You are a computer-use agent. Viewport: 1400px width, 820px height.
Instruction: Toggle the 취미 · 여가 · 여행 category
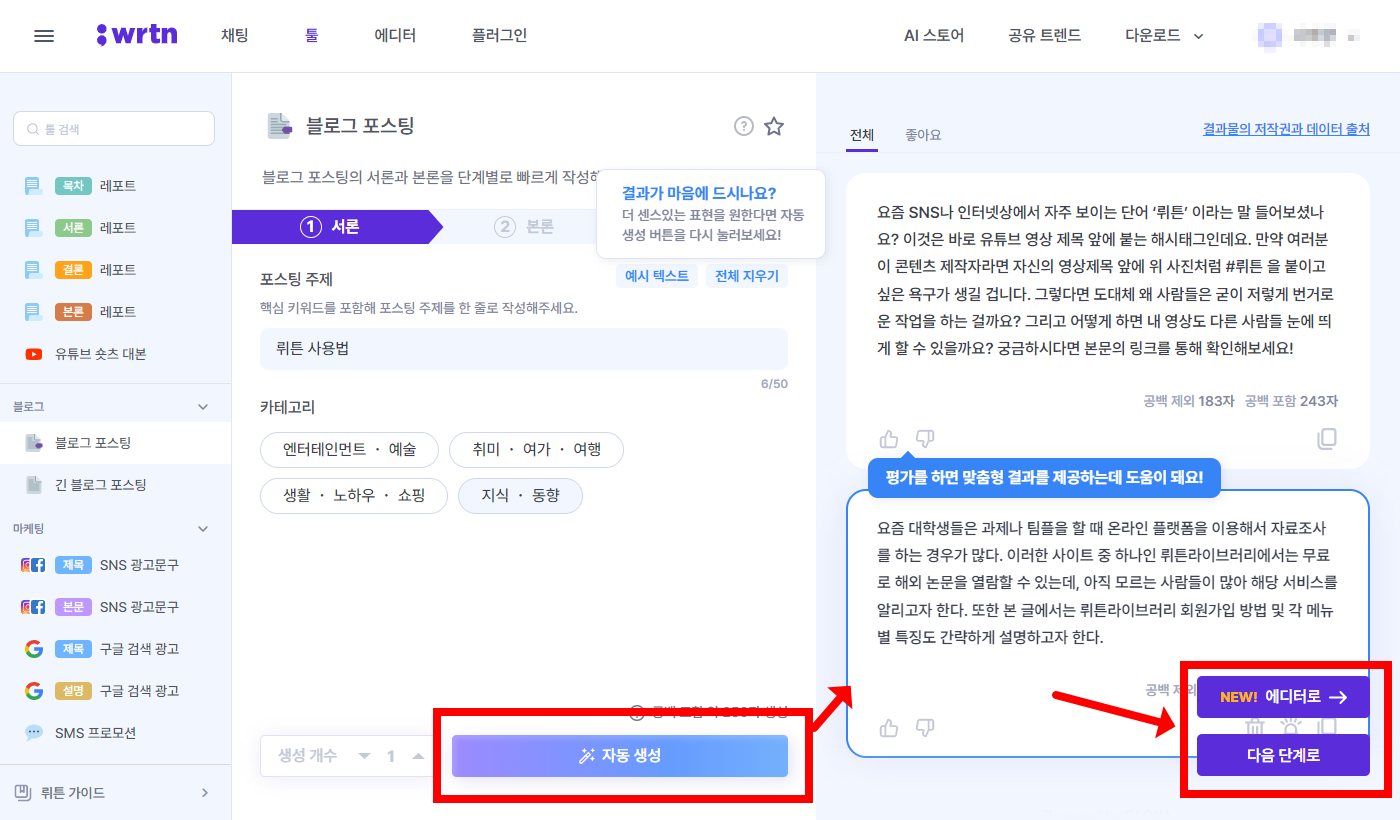pos(536,450)
